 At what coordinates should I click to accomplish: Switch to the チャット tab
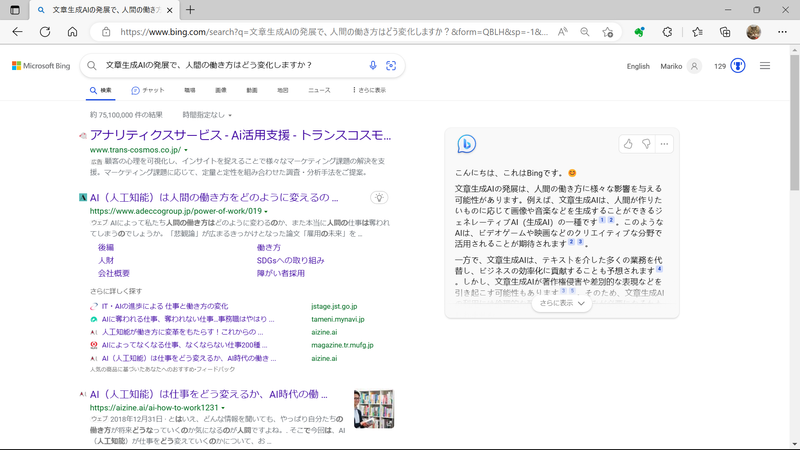(x=147, y=90)
